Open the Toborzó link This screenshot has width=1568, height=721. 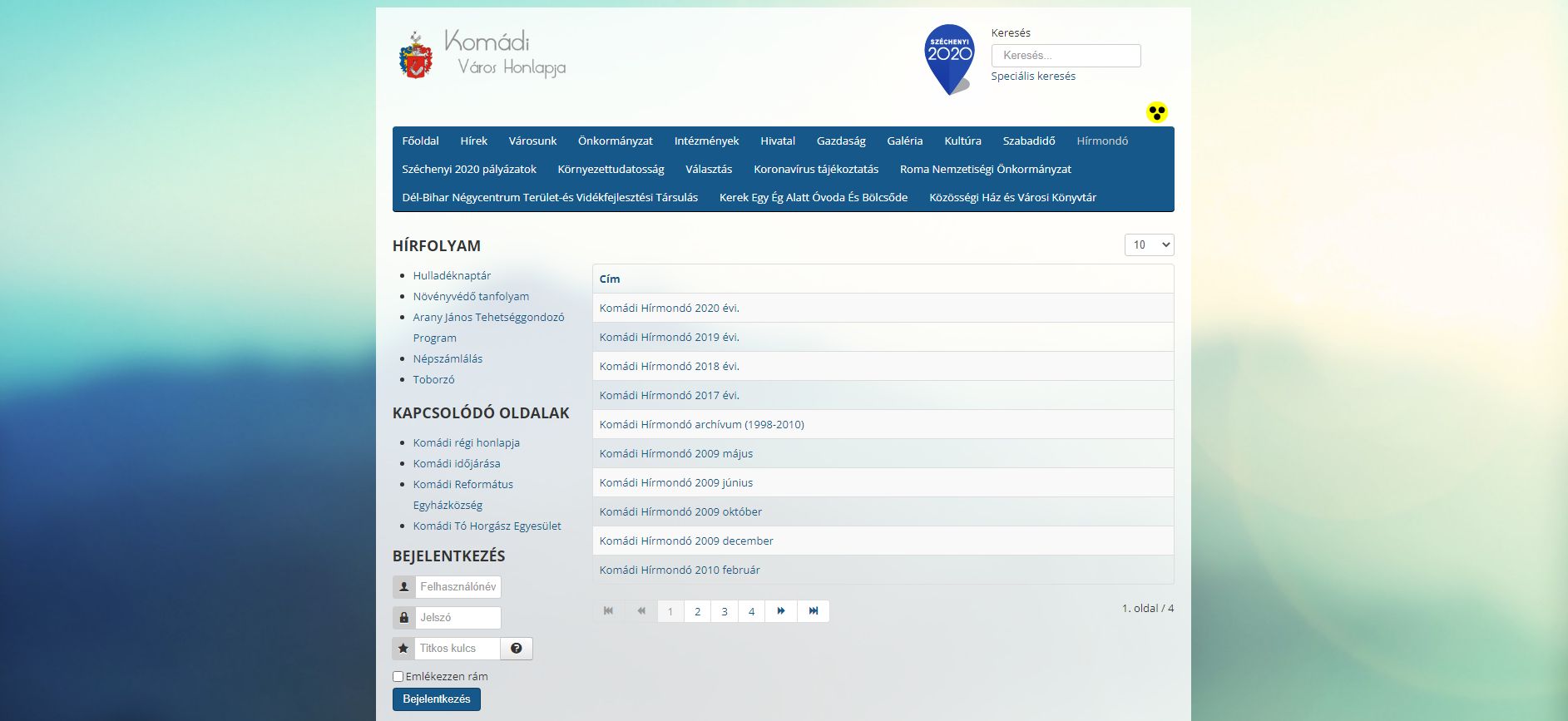433,379
